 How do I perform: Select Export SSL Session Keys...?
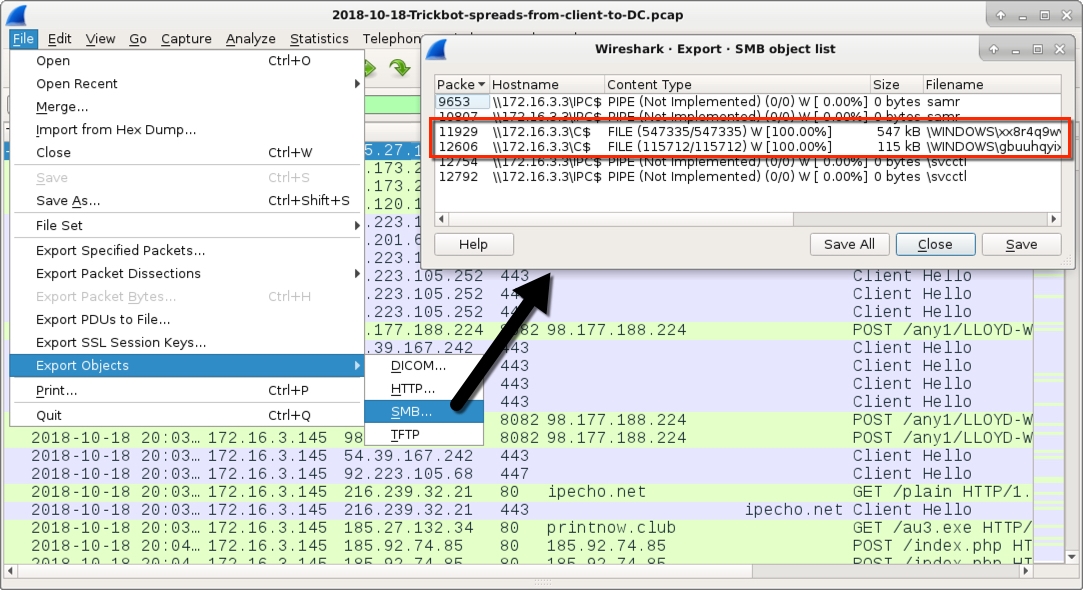187,342
